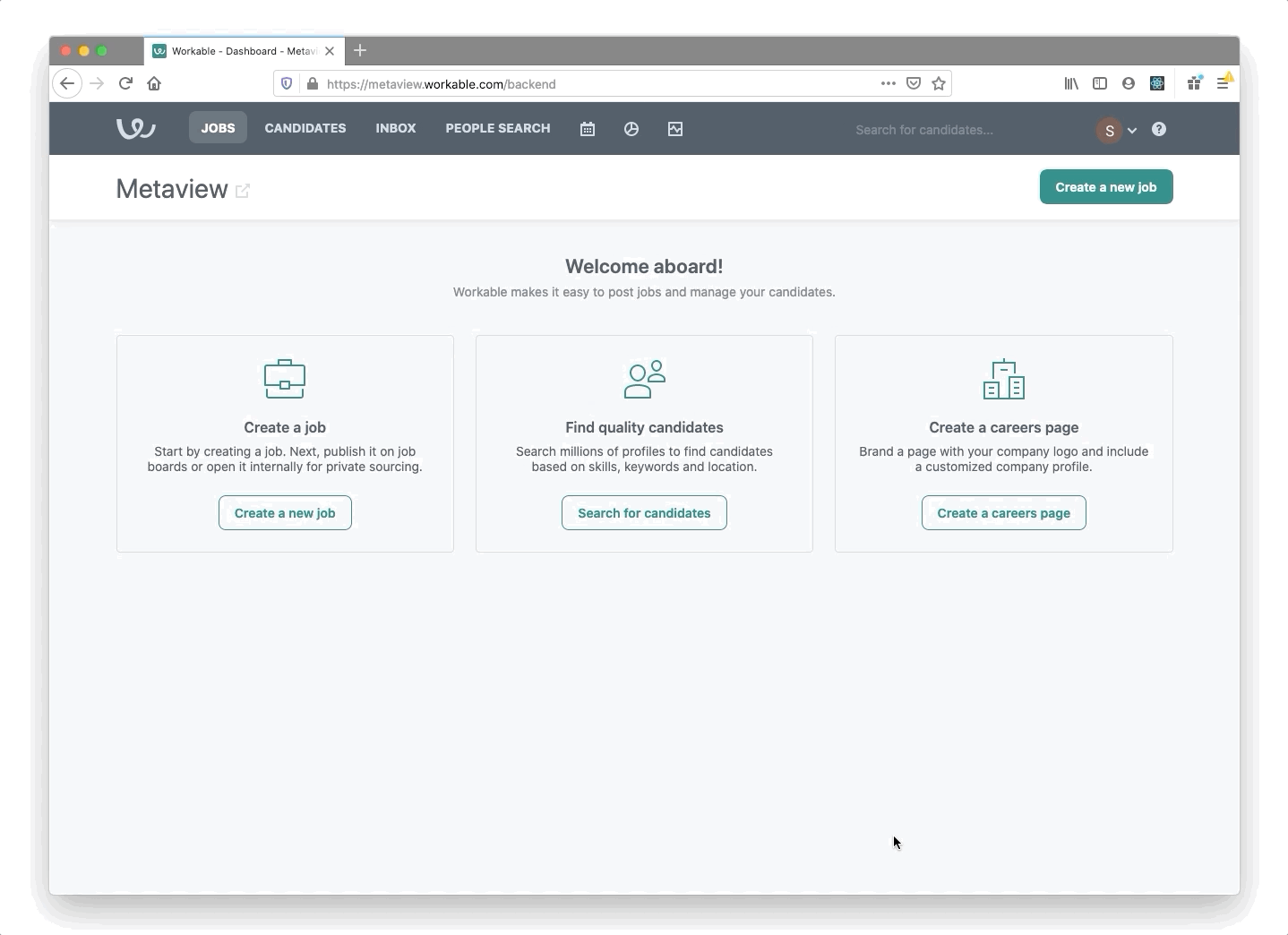
Task: Select the Workable Dashboard browser tab
Action: tap(244, 51)
